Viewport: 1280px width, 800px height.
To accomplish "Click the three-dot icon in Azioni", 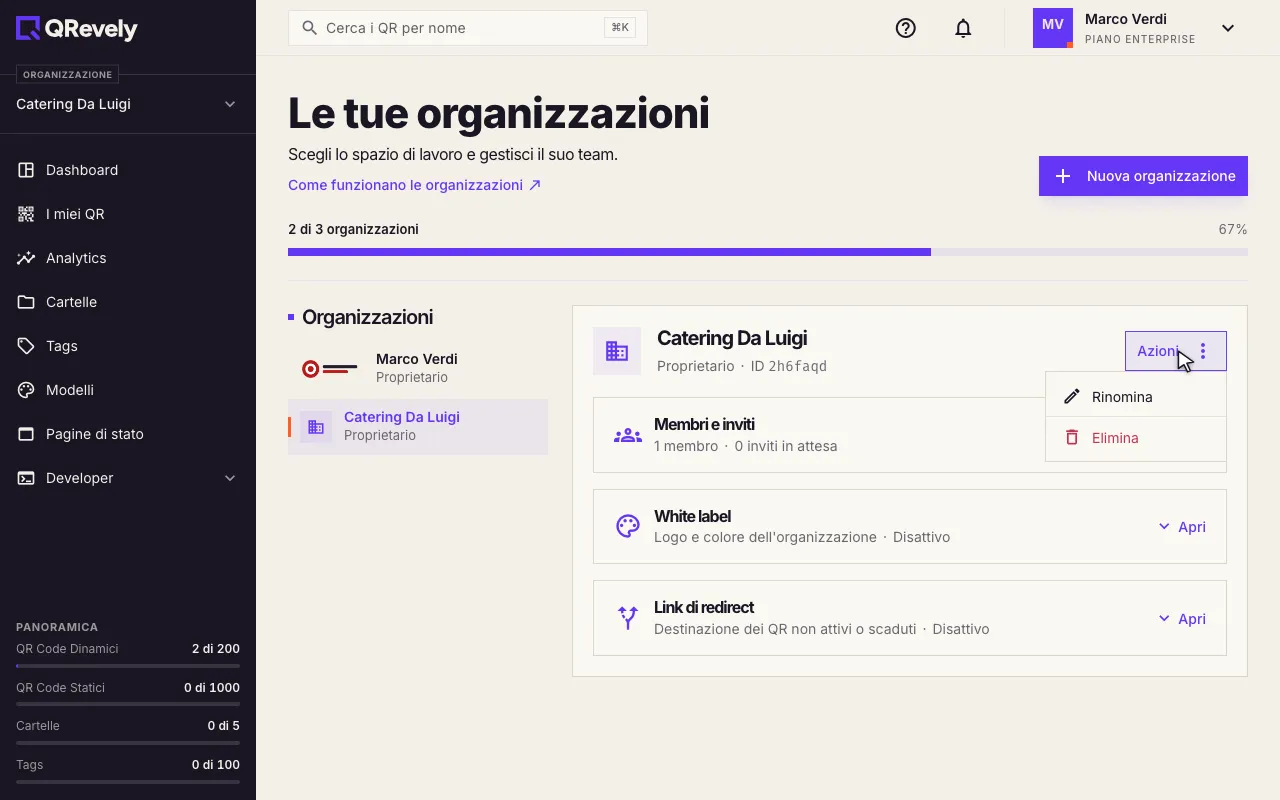I will tap(1203, 351).
